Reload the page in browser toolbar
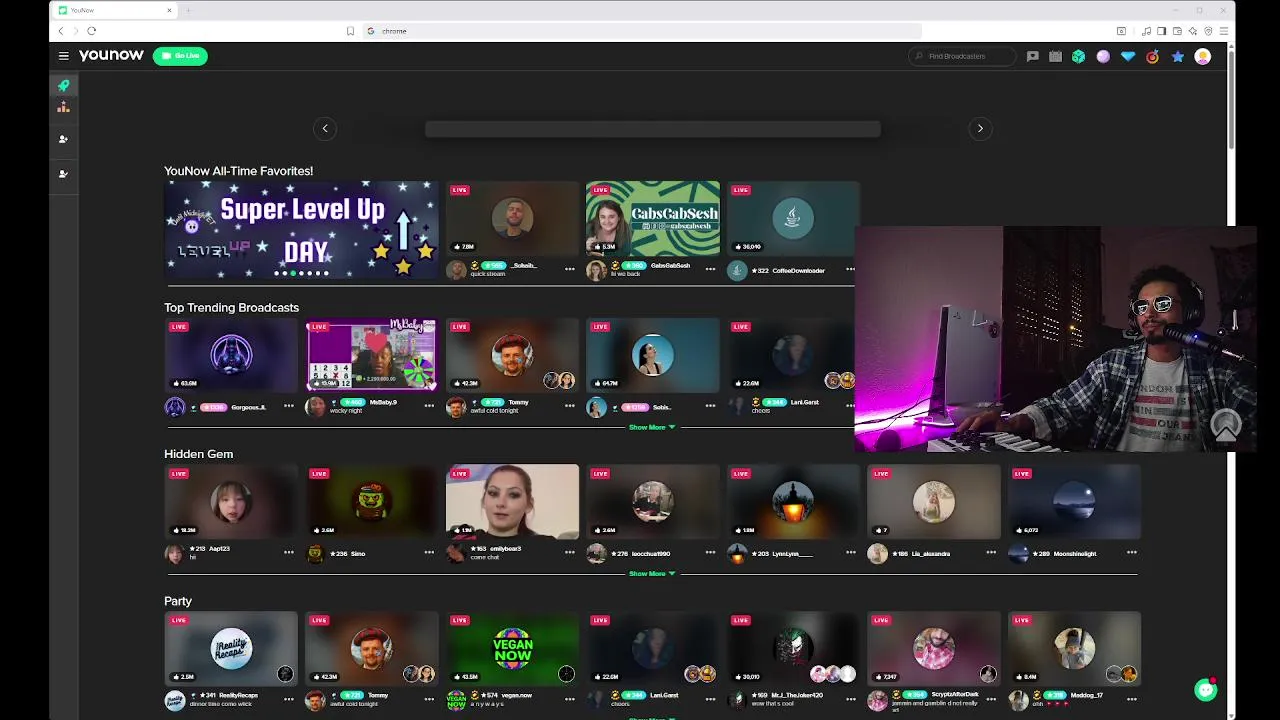Screen dimensions: 1280x720 [x=91, y=31]
